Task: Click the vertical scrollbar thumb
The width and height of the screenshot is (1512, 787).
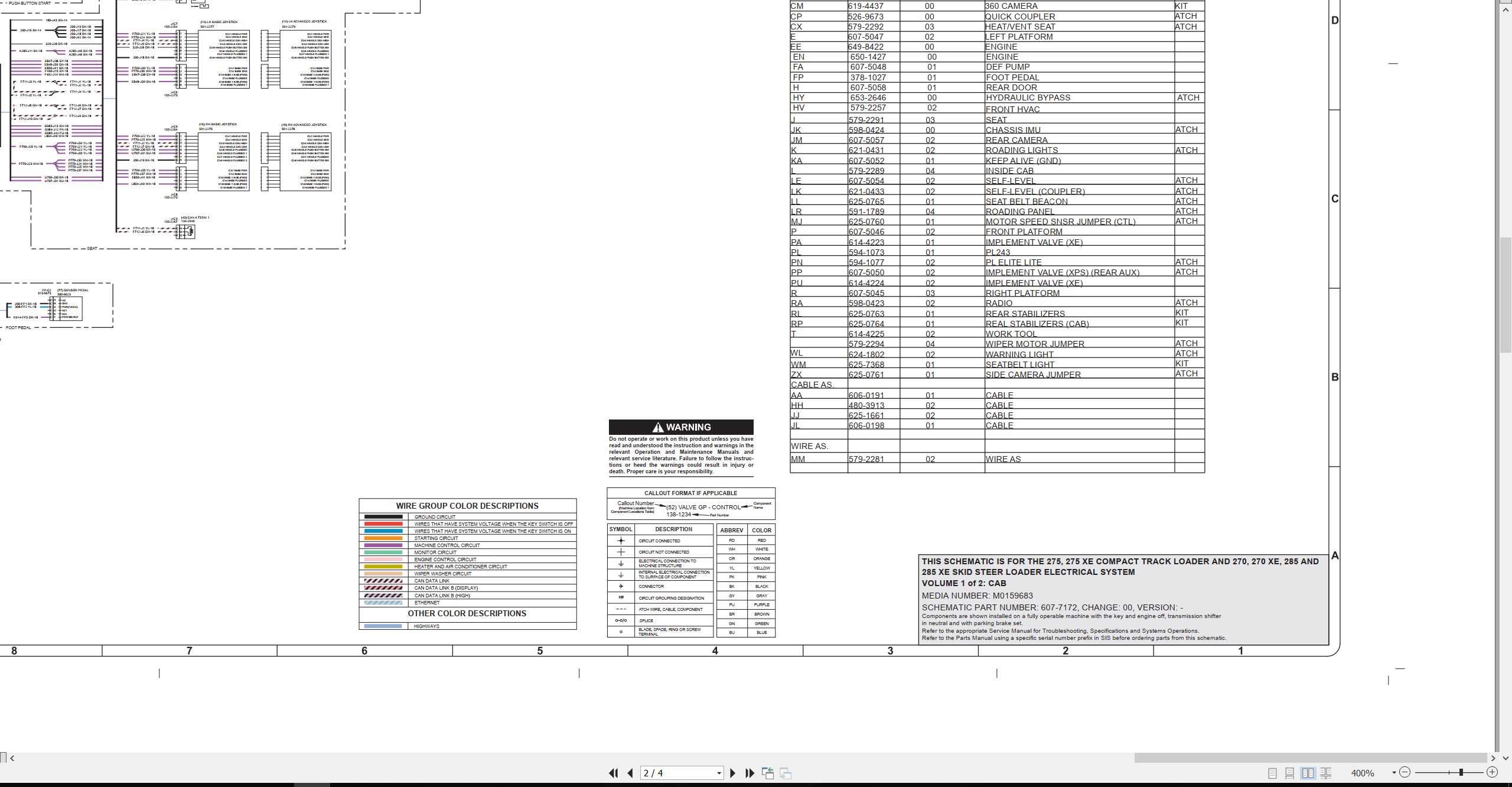Action: coord(1506,295)
